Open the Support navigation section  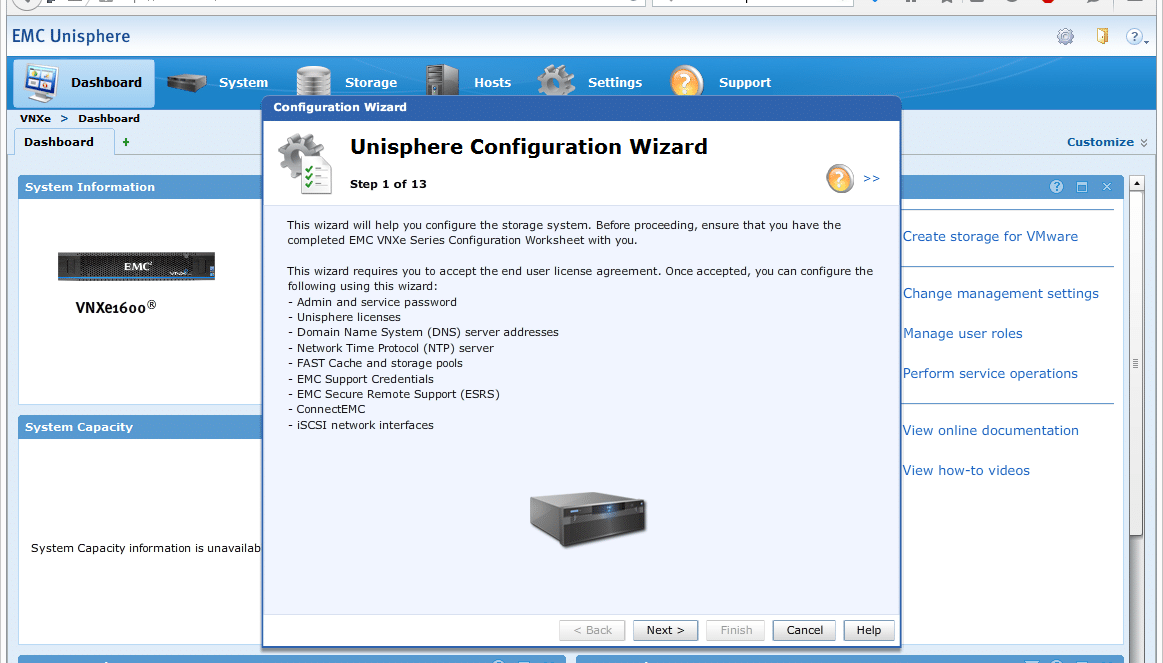720,83
